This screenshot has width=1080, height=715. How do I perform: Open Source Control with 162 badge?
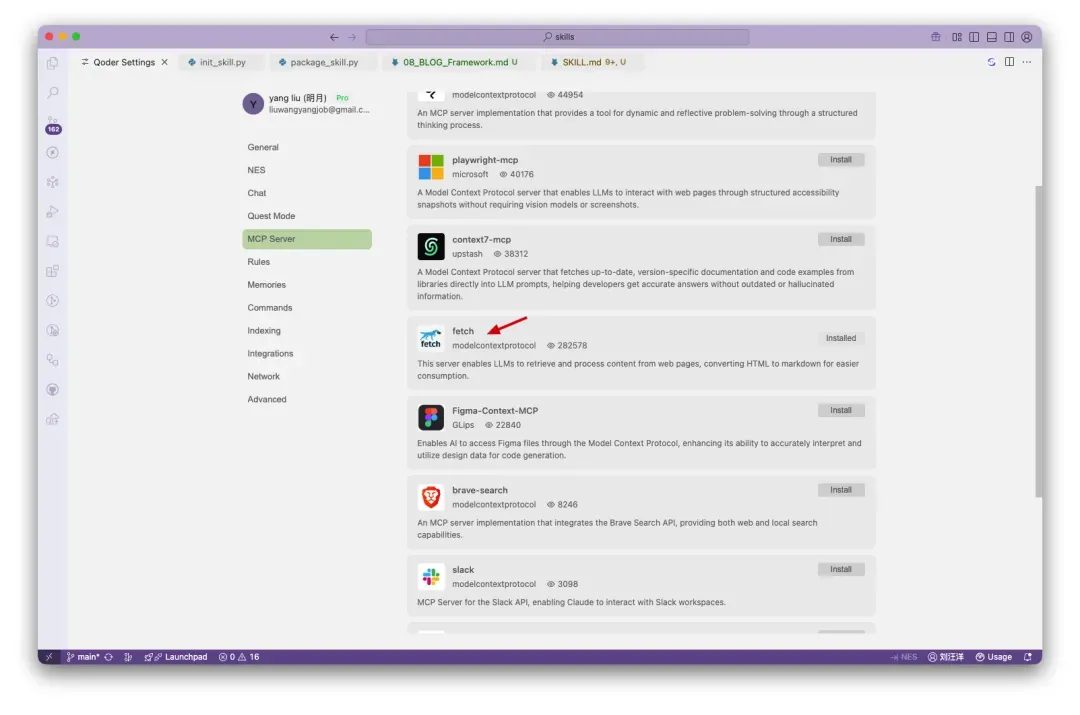(x=52, y=124)
